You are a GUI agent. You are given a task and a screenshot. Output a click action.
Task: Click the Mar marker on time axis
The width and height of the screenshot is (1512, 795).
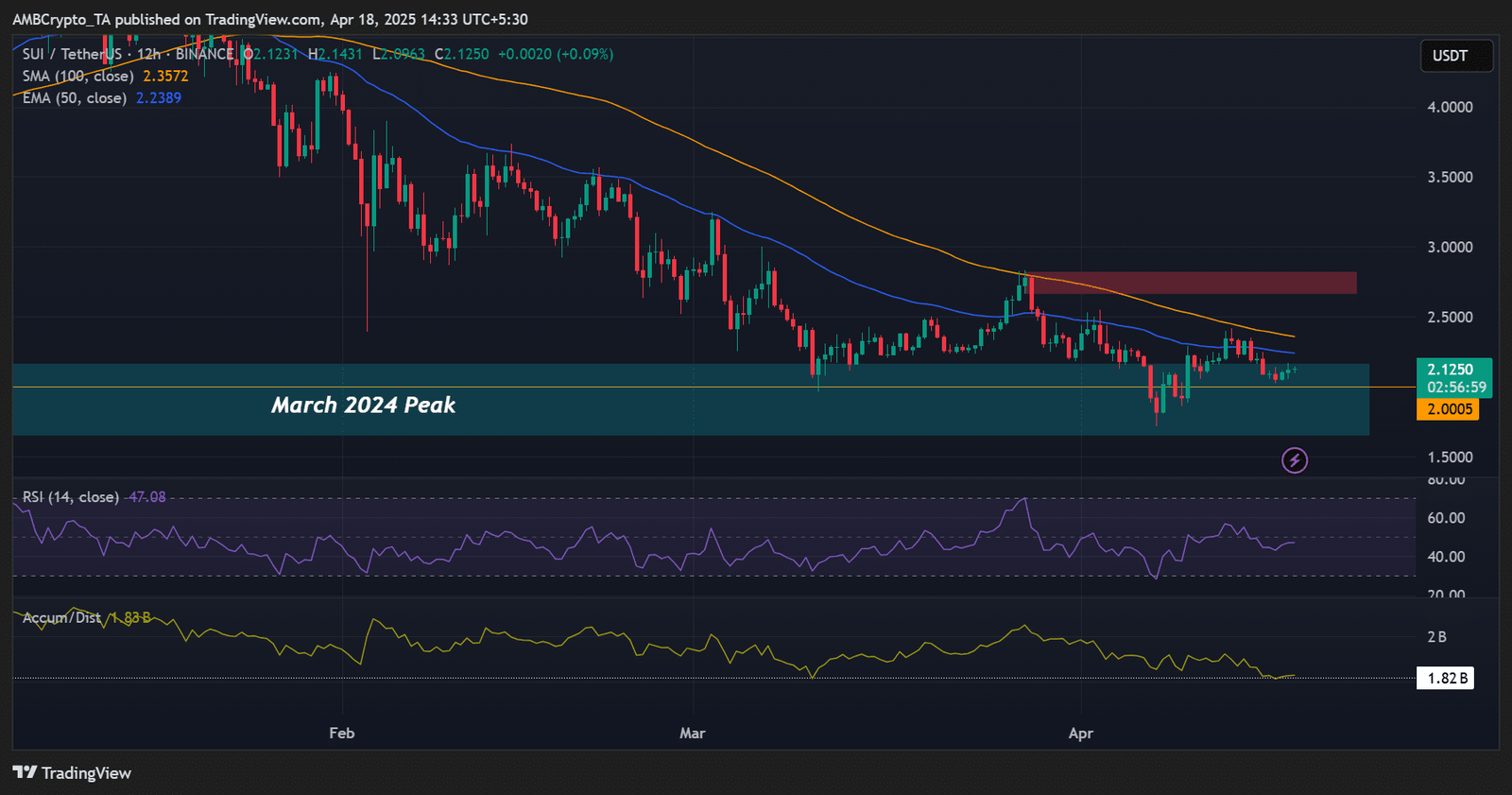coord(693,733)
